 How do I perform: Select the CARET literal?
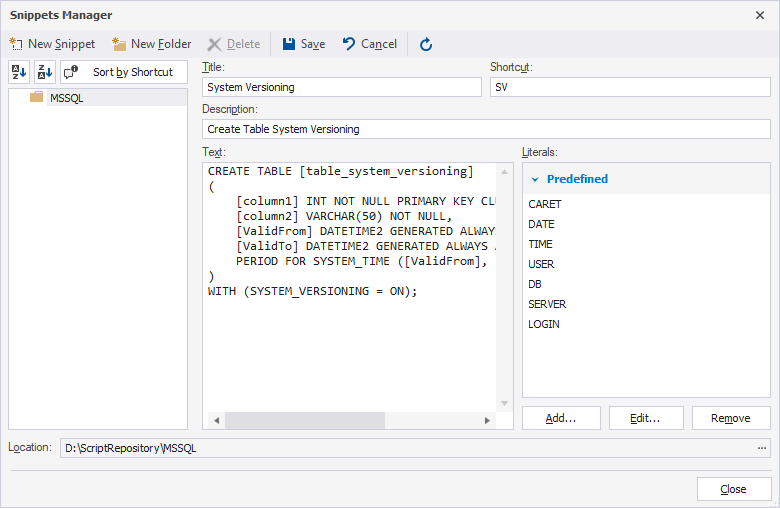point(545,204)
